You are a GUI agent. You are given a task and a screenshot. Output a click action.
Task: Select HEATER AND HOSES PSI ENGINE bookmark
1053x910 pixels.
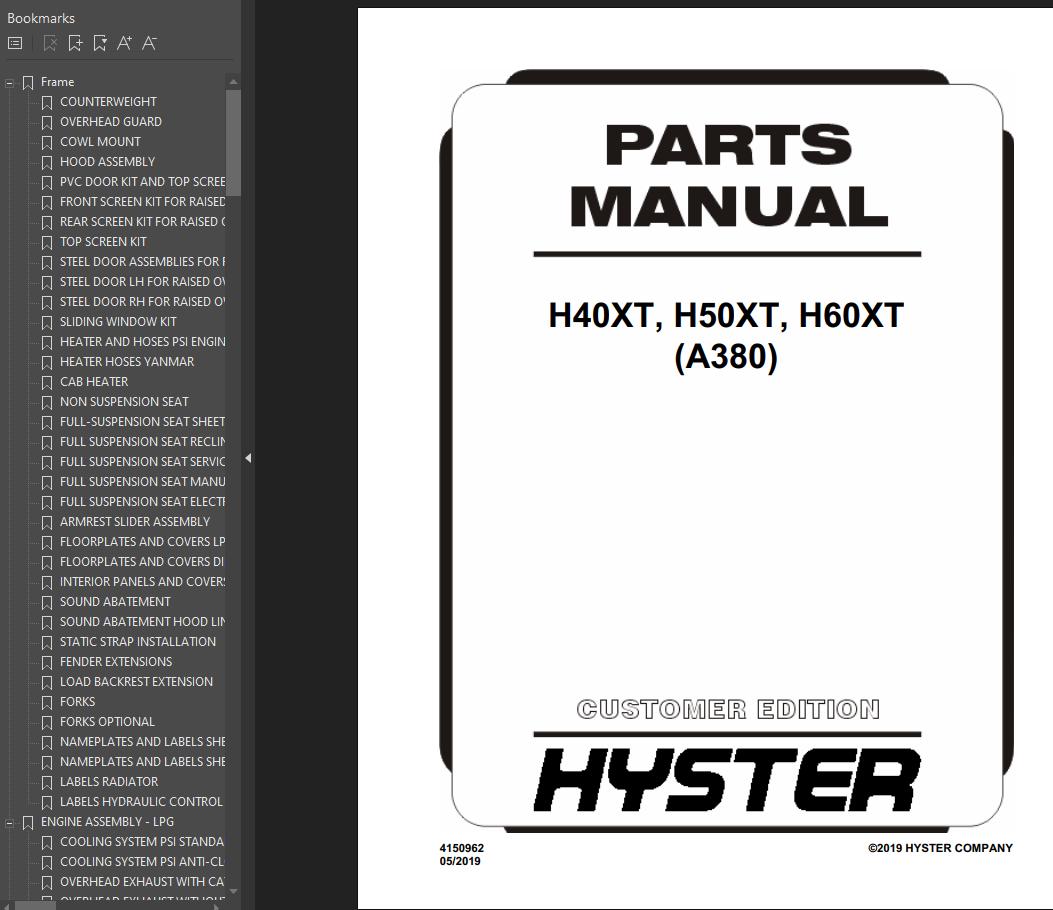142,342
